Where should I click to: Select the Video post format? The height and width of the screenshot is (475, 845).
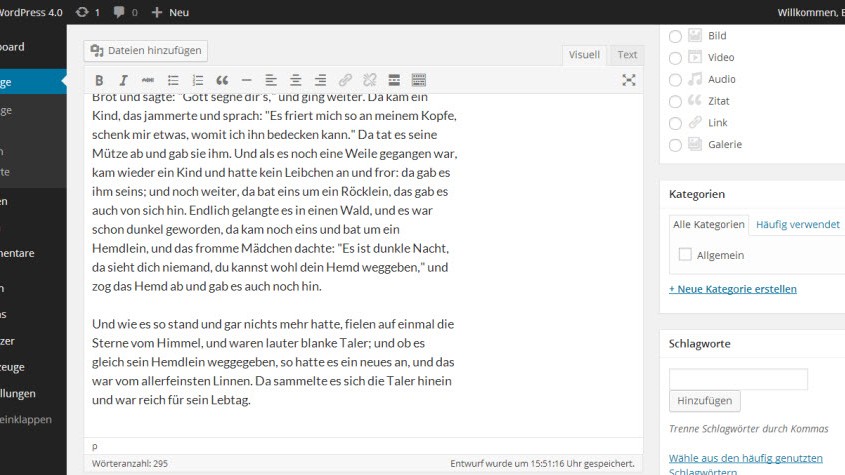tap(675, 58)
